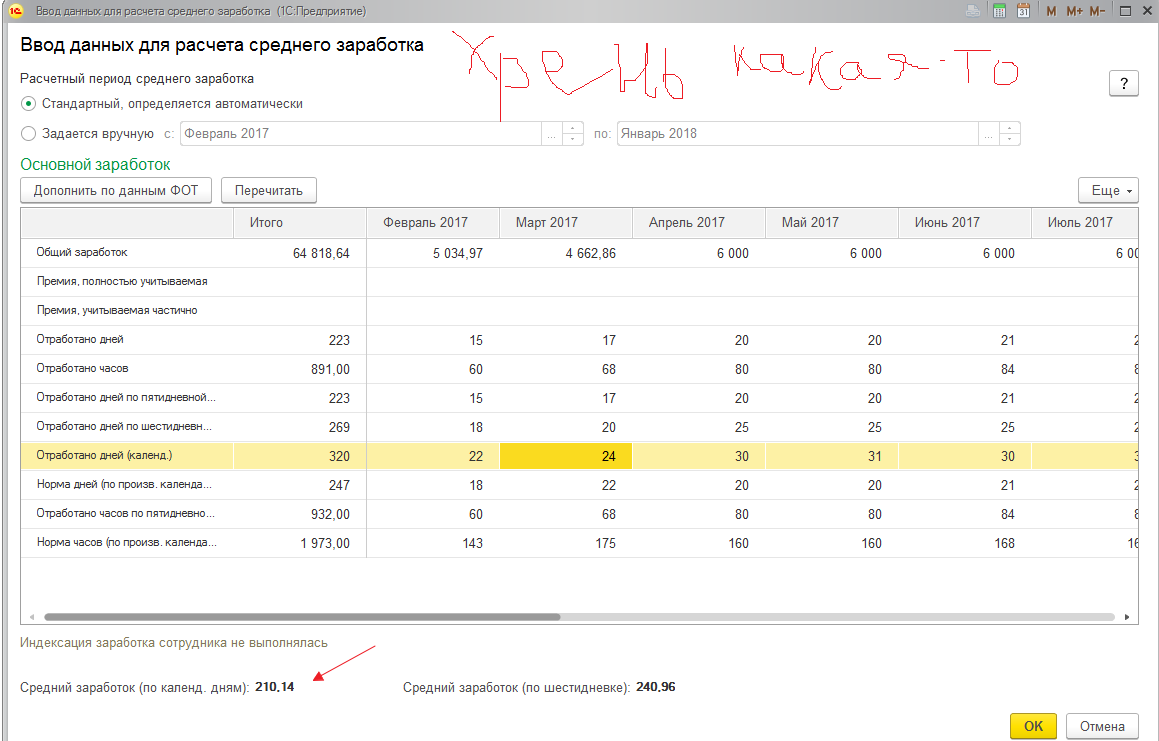Click the M memory store icon
The image size is (1159, 741).
pos(1051,11)
